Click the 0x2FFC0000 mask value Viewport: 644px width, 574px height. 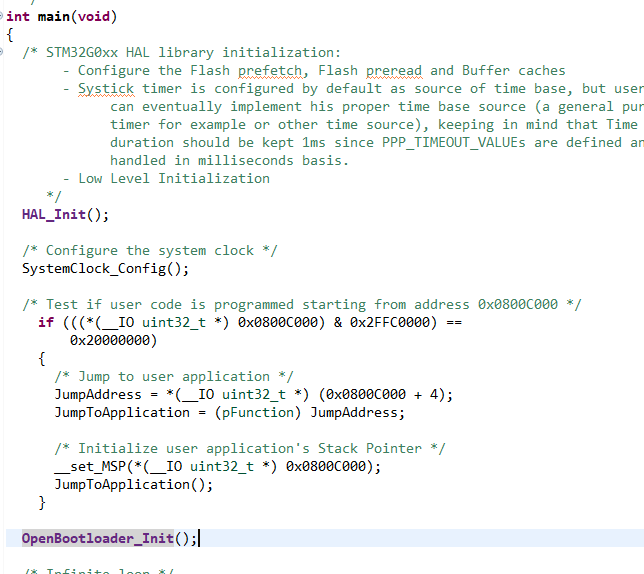click(x=390, y=322)
